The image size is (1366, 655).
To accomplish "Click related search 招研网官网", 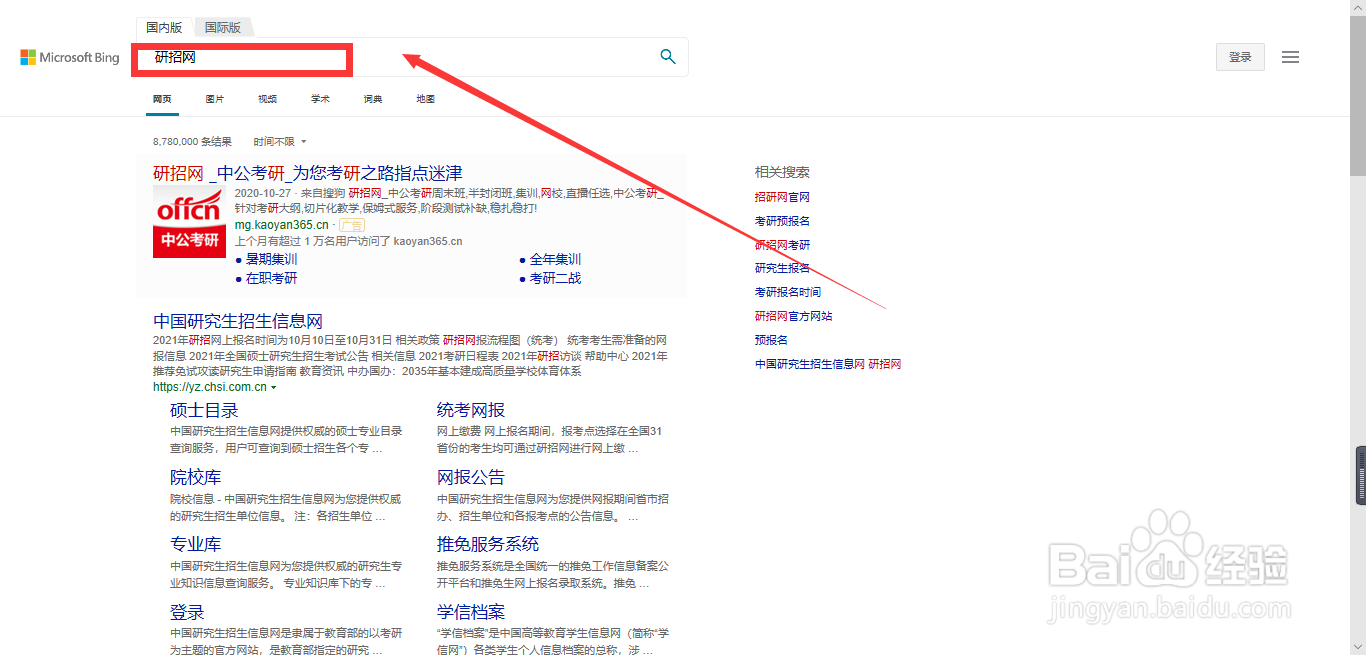I will 782,197.
